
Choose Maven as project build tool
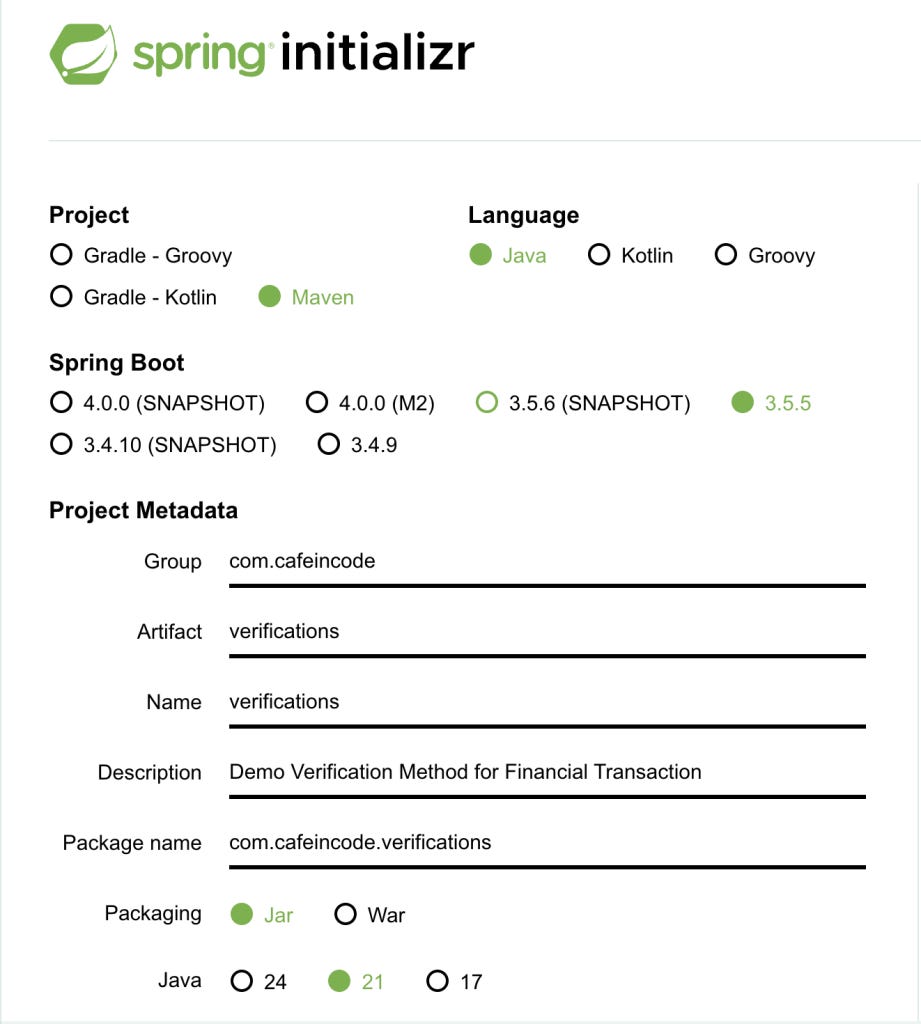(x=306, y=296)
